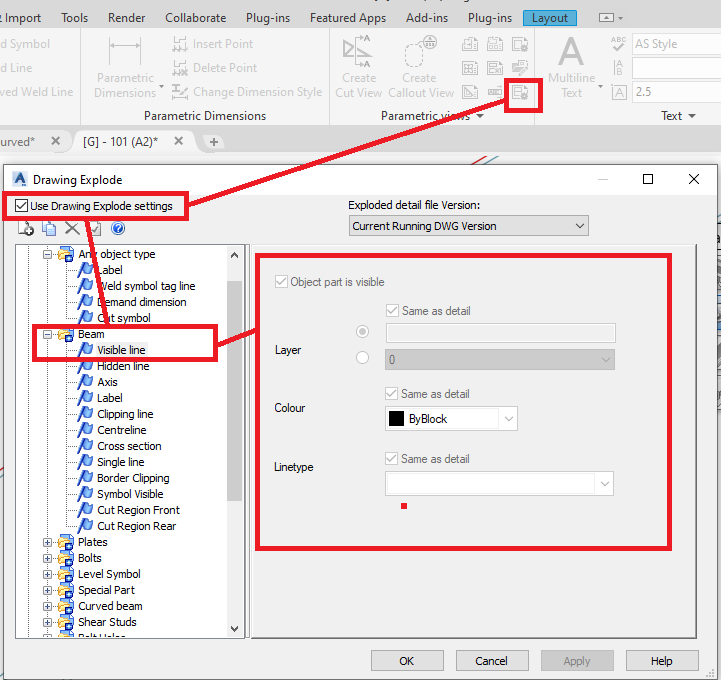Uncheck Use Drawing Explode settings
Screen dimensions: 721x680
click(x=21, y=206)
